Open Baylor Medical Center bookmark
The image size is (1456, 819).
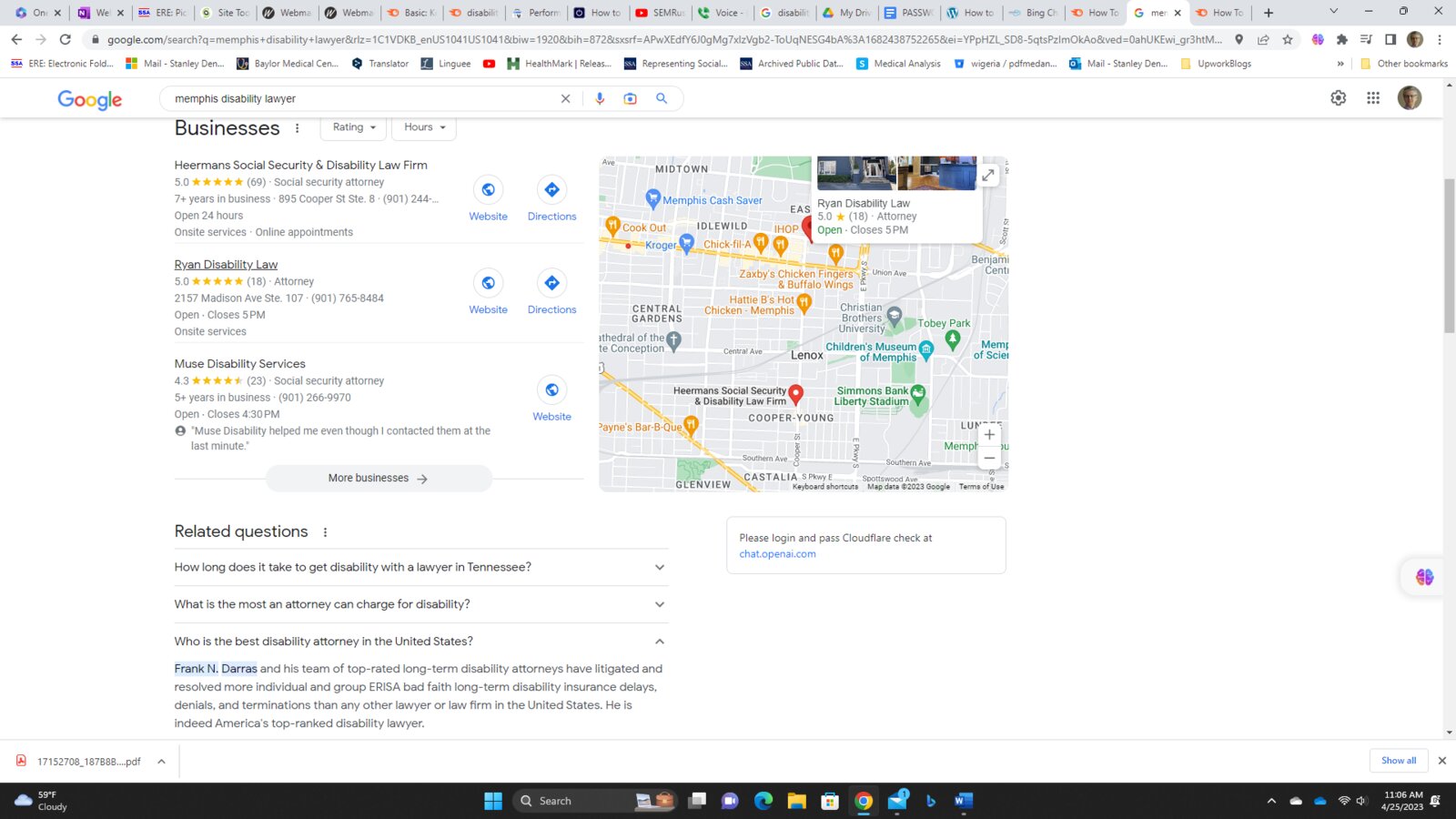(288, 64)
